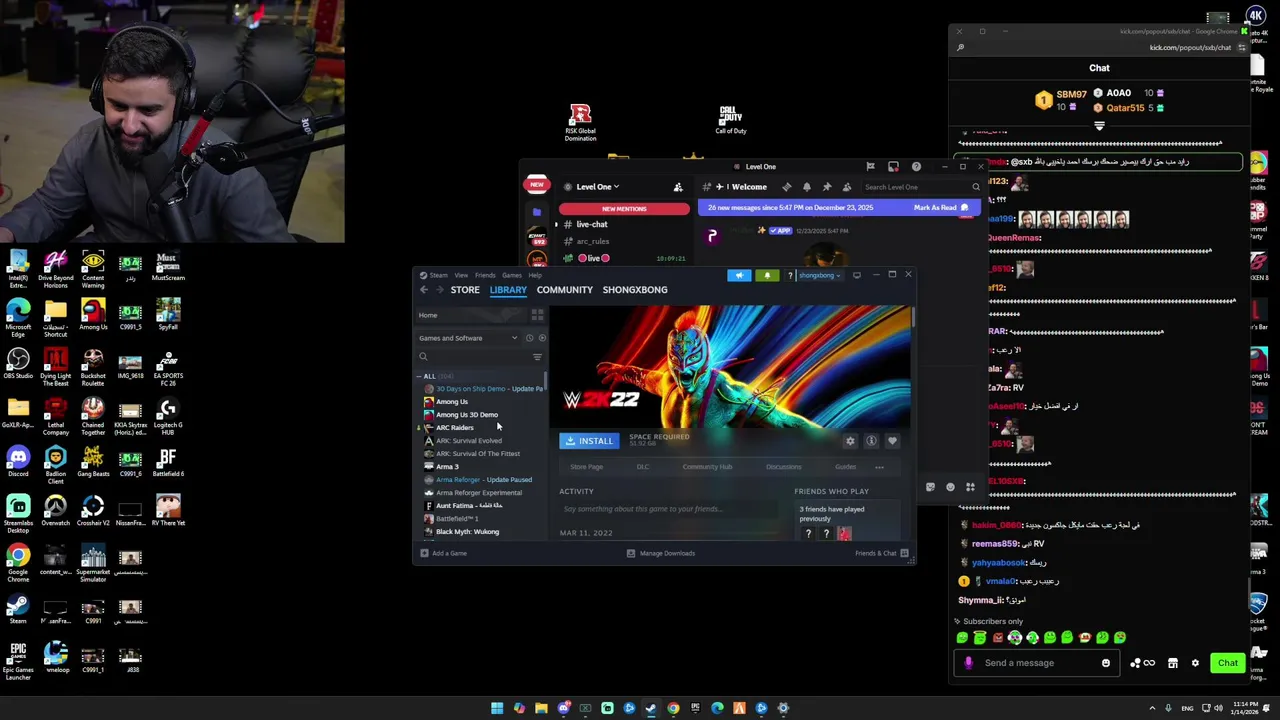
Task: Click the NEW MENTIONS pill in Discord
Action: pos(624,209)
